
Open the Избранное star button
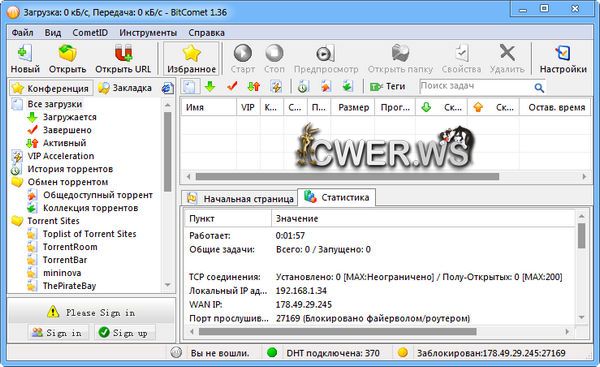click(x=191, y=59)
